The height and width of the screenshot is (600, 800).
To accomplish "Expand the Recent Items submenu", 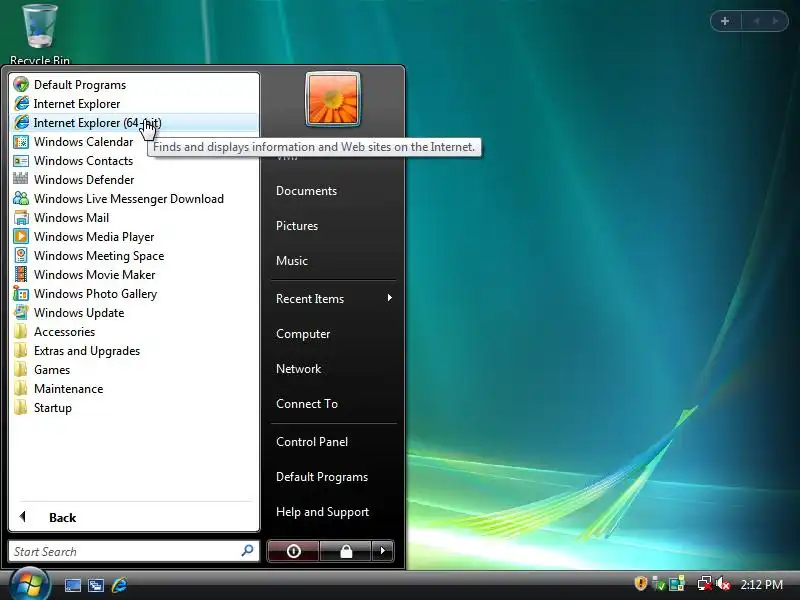I will click(334, 298).
